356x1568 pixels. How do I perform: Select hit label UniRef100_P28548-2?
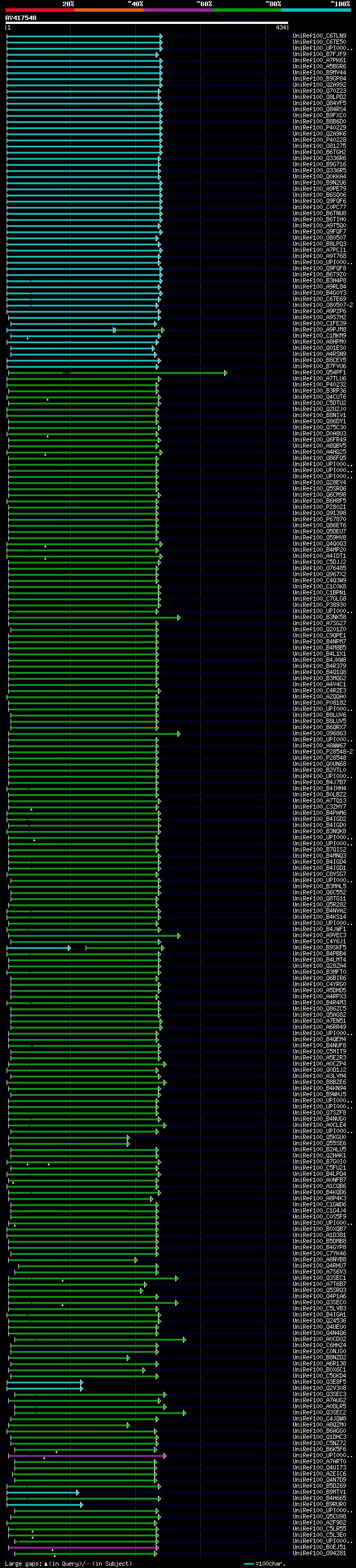323,752
